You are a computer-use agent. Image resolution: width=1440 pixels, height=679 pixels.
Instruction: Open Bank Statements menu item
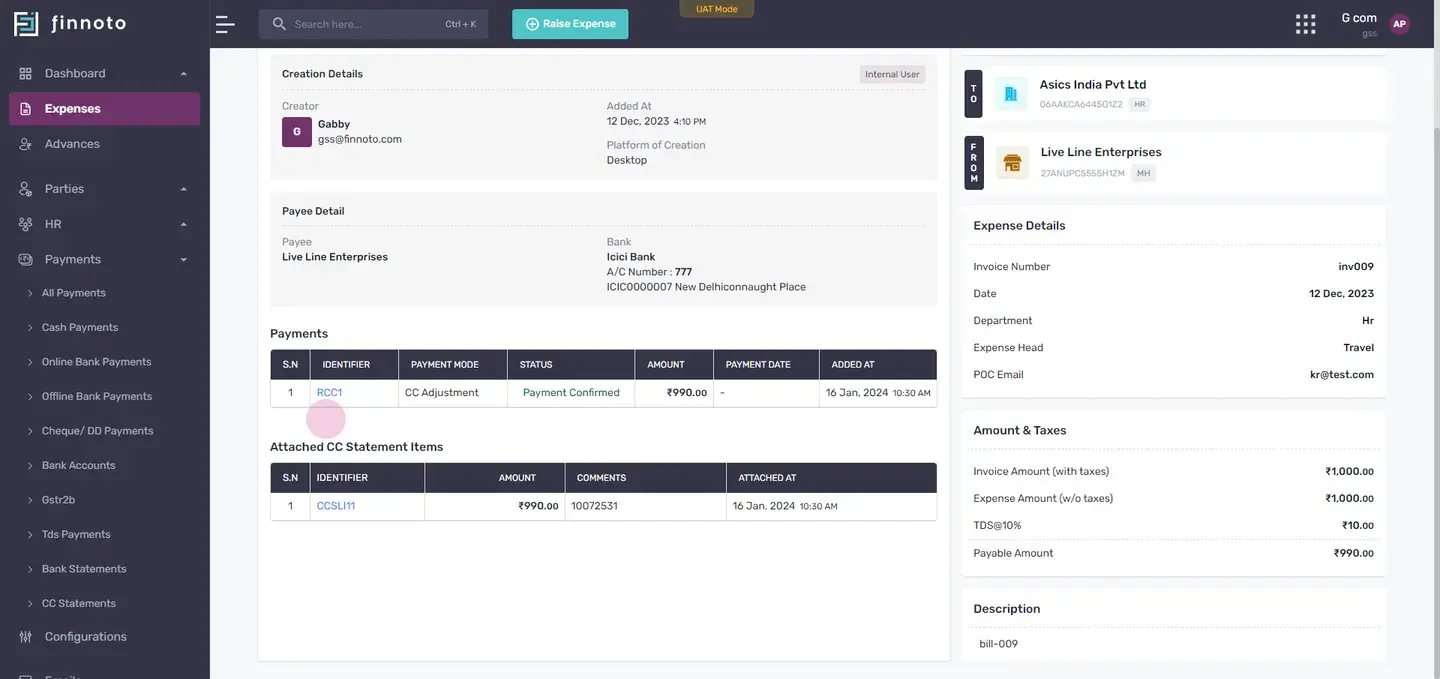(84, 569)
